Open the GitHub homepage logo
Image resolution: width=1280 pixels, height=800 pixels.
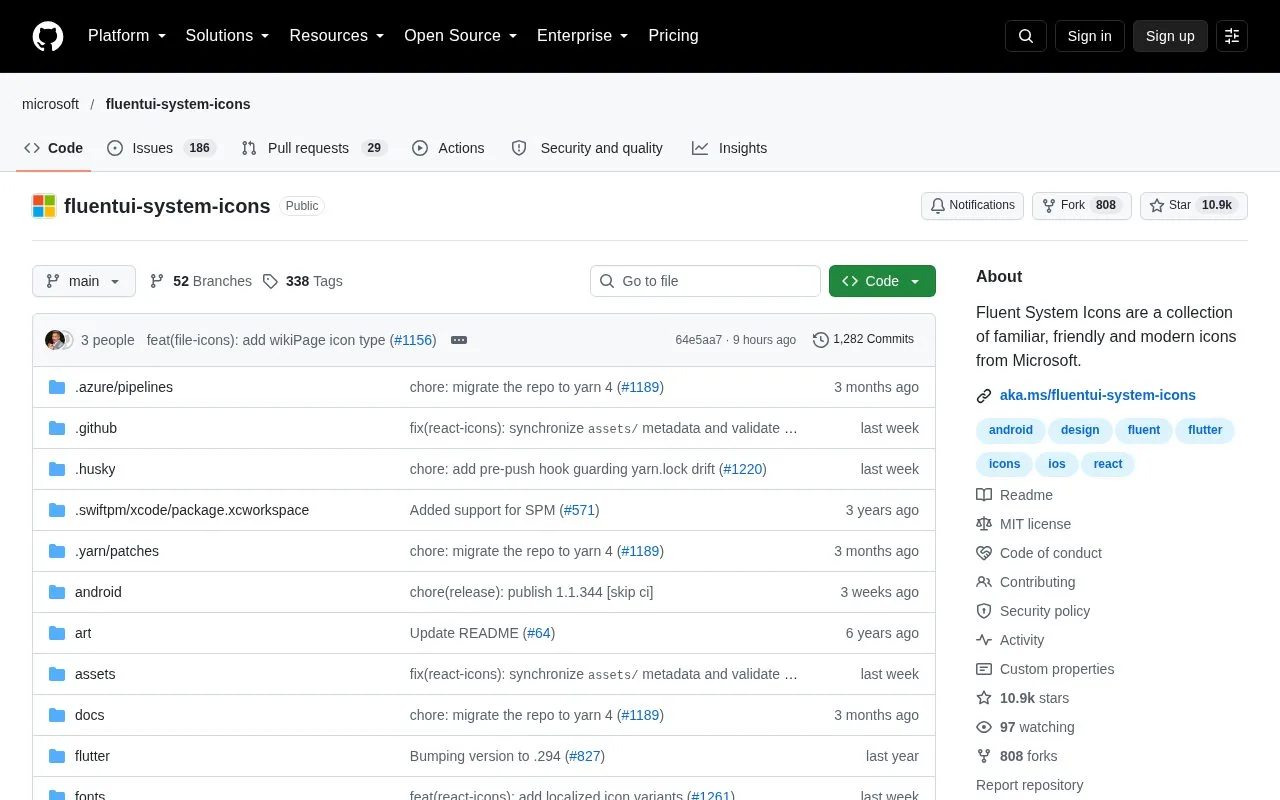[48, 36]
